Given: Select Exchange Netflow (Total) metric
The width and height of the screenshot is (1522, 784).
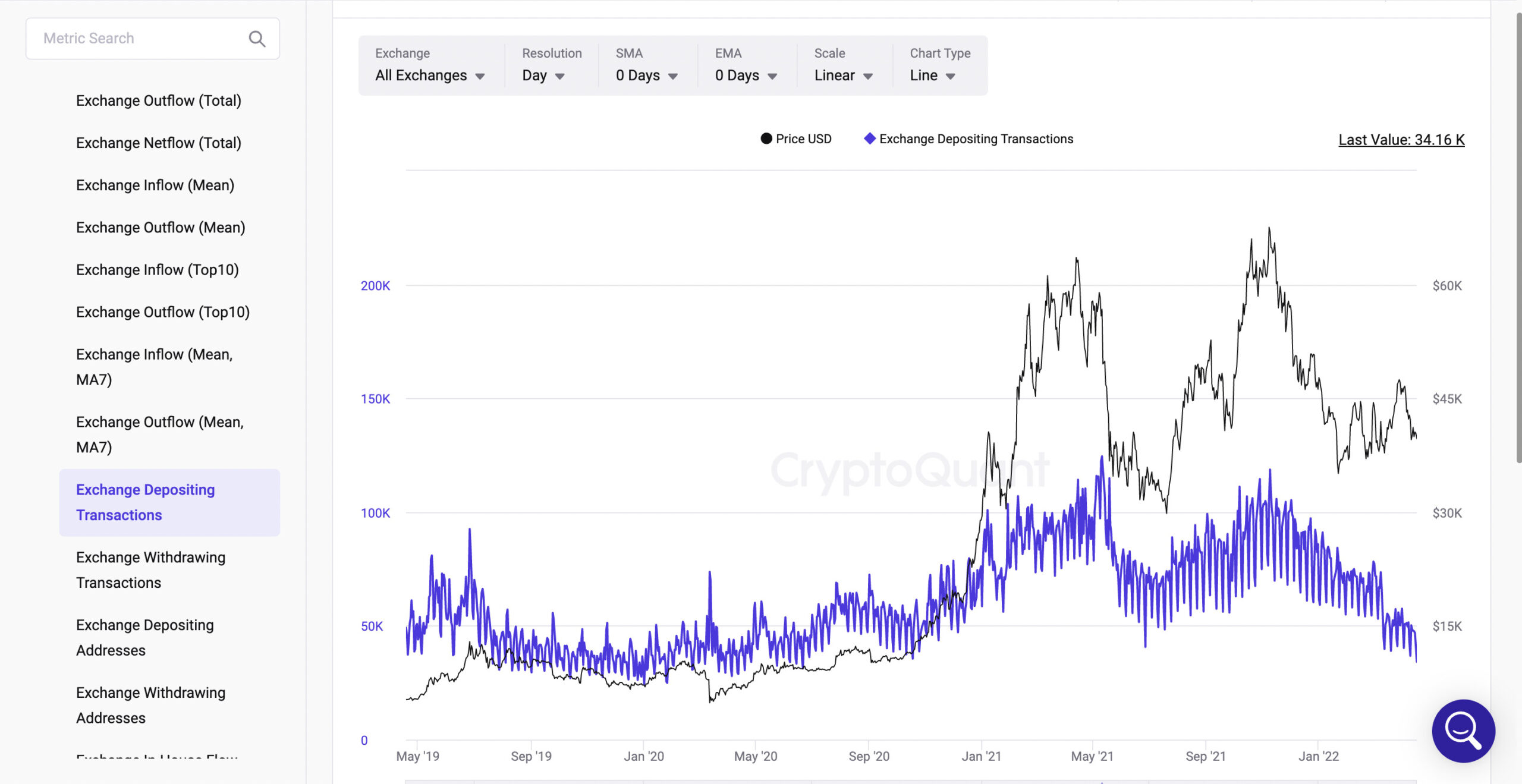Looking at the screenshot, I should [159, 143].
